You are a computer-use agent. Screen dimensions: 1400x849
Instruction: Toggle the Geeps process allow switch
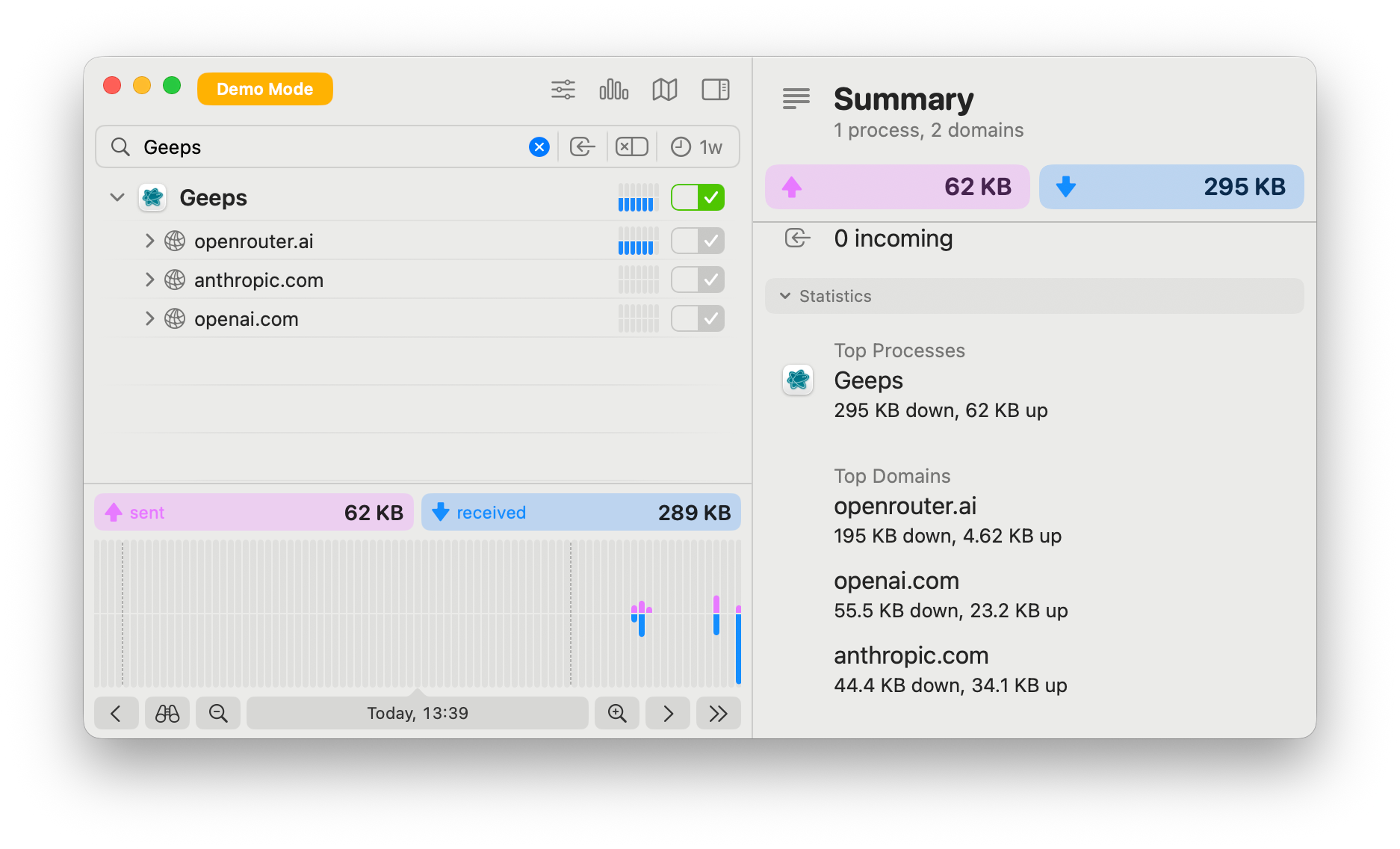pos(697,198)
